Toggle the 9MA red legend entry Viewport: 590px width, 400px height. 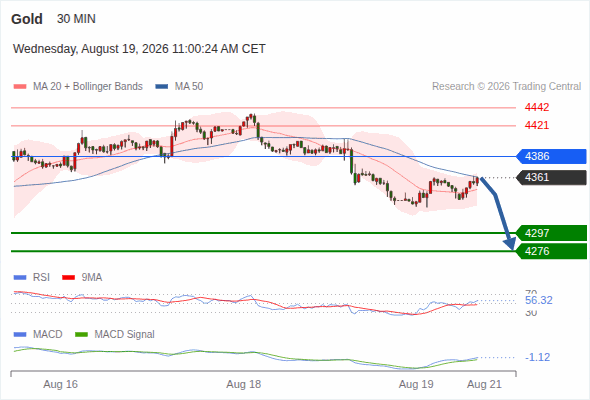pos(82,277)
